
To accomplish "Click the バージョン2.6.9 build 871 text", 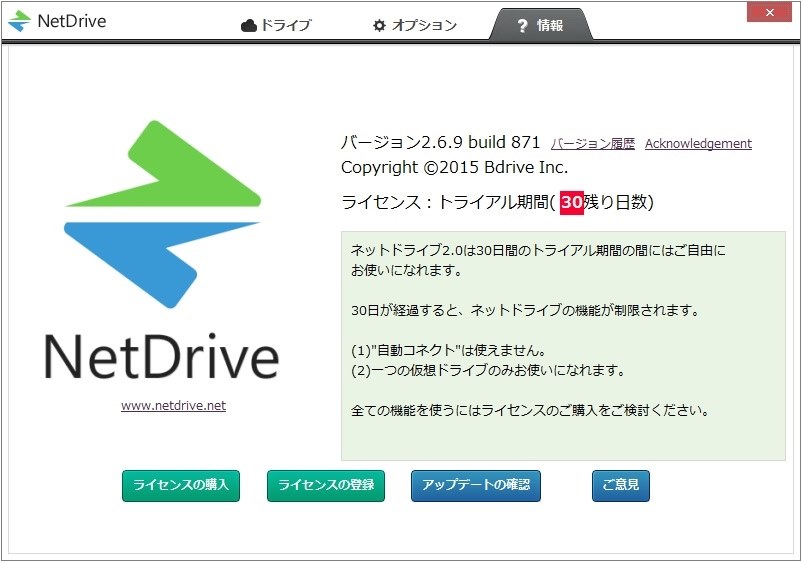I will [x=440, y=142].
